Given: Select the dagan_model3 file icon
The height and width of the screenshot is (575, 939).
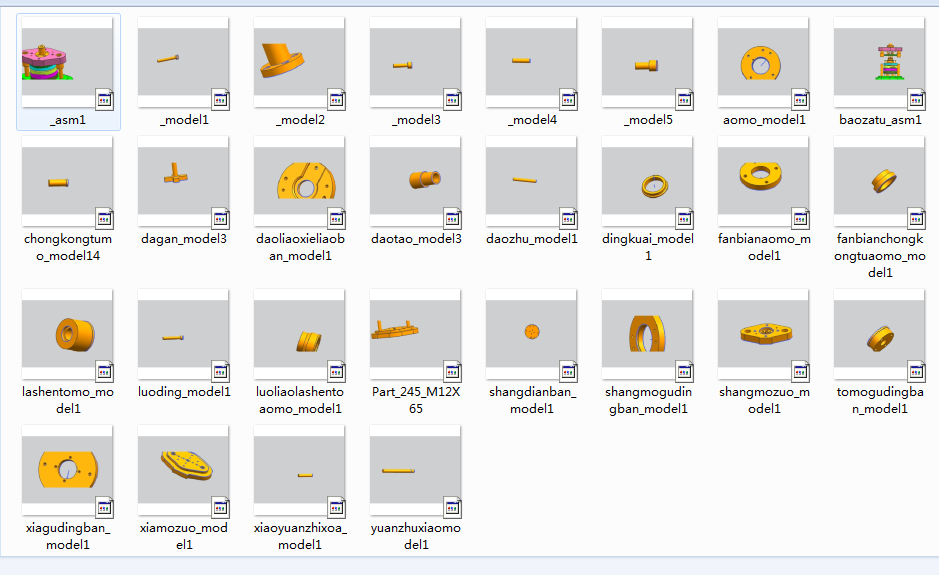Looking at the screenshot, I should point(184,181).
